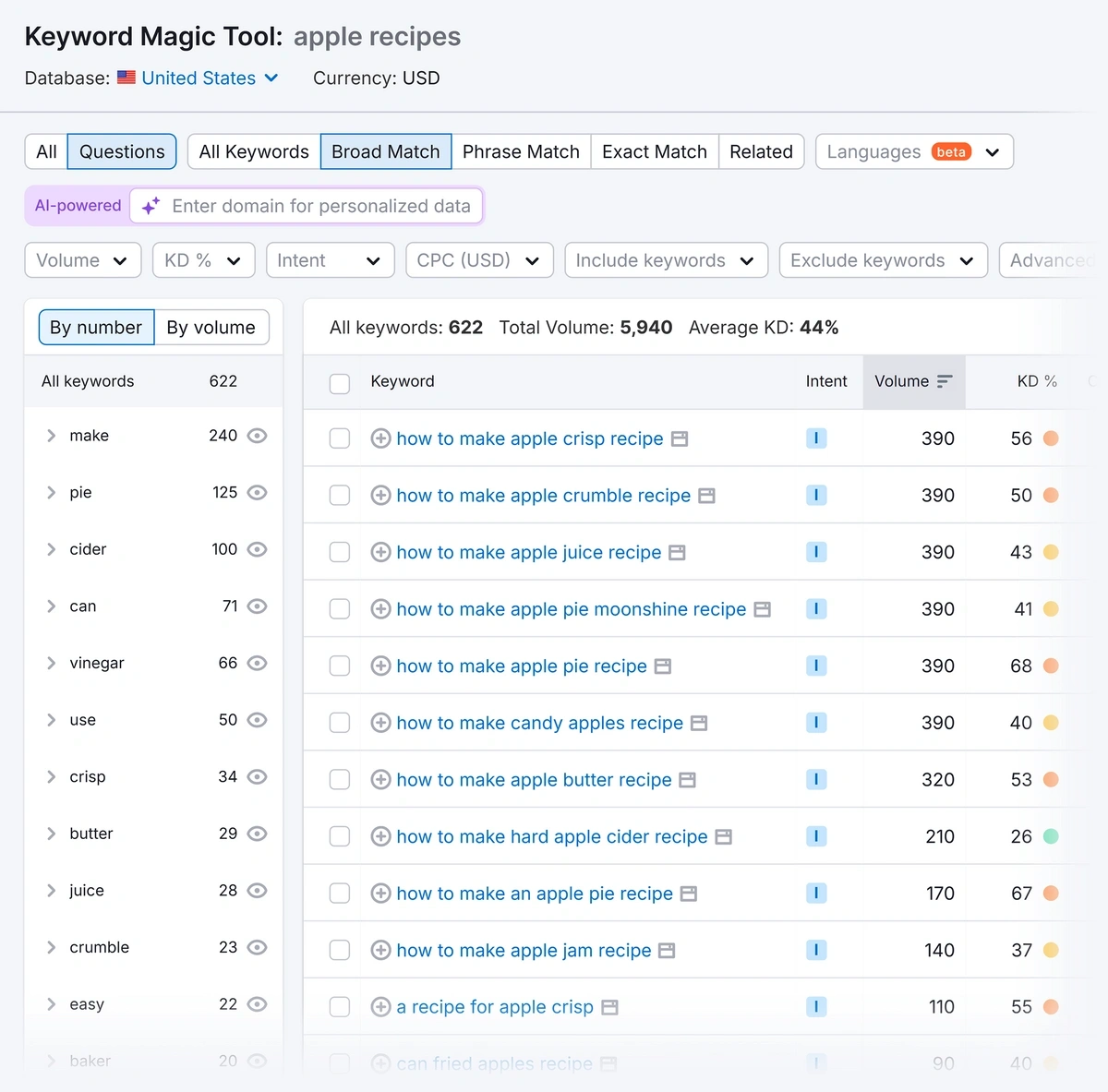Open the Intent filter dropdown
Screen dimensions: 1108x1092
click(x=330, y=260)
